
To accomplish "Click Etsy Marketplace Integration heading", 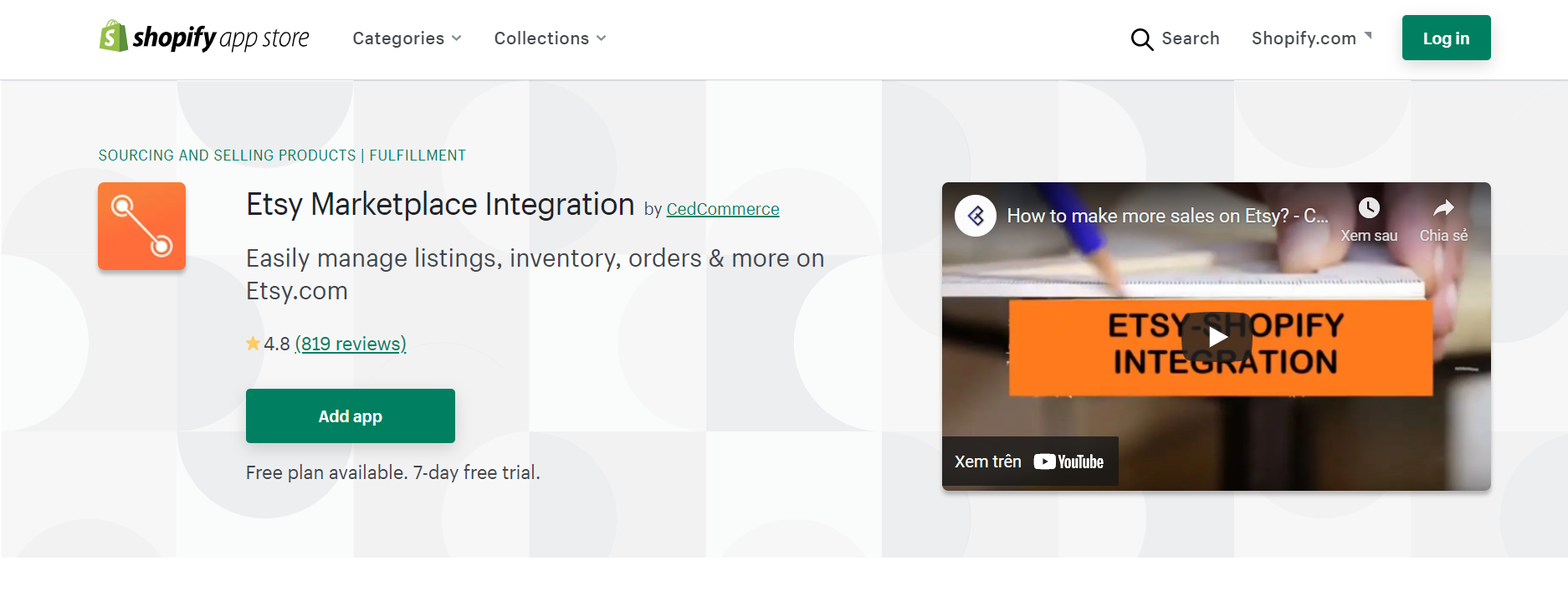I will 440,205.
